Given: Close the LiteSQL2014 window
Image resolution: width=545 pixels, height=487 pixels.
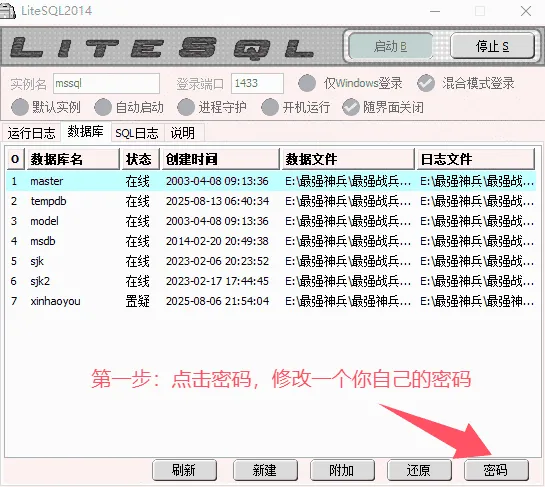Looking at the screenshot, I should (526, 11).
